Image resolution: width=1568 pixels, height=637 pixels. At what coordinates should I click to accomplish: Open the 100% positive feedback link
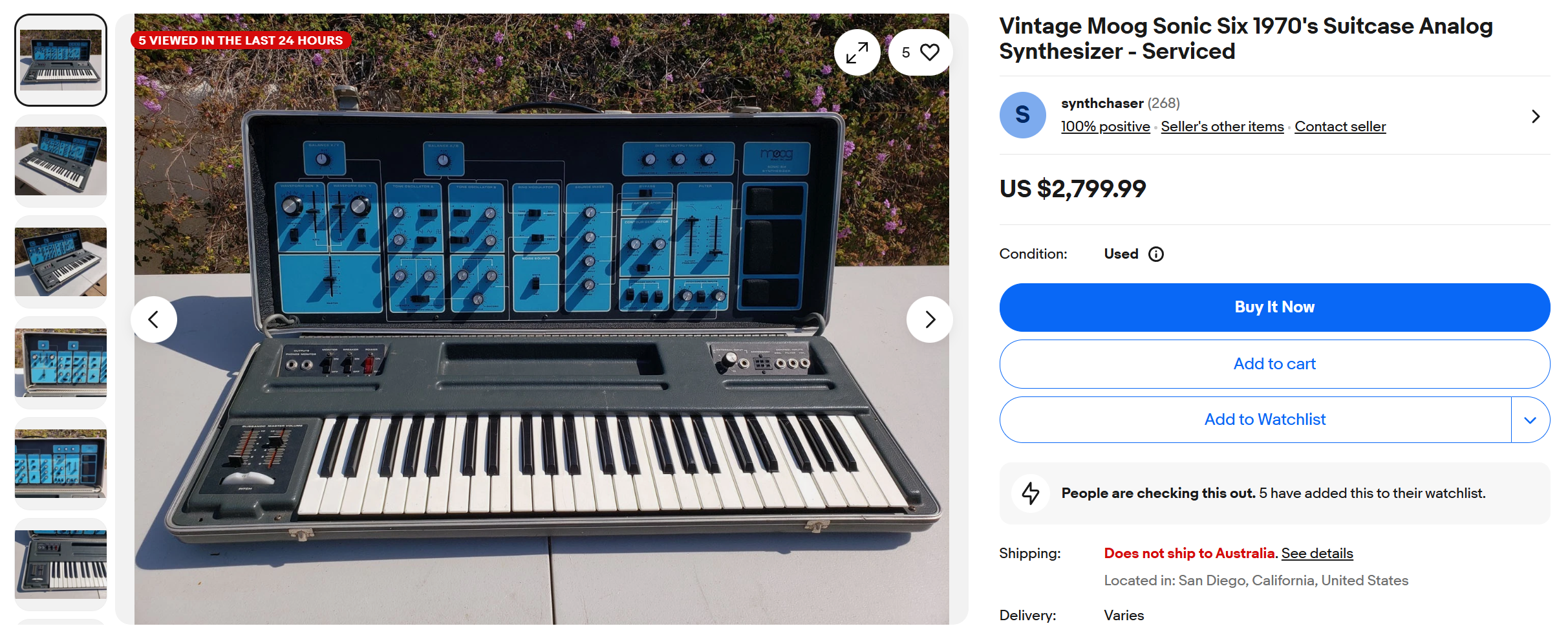point(1105,127)
